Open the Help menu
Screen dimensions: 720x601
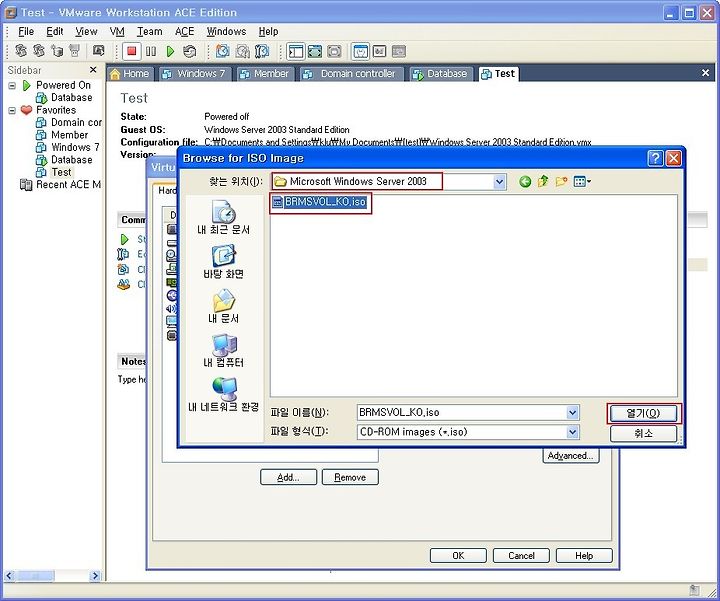pos(268,32)
